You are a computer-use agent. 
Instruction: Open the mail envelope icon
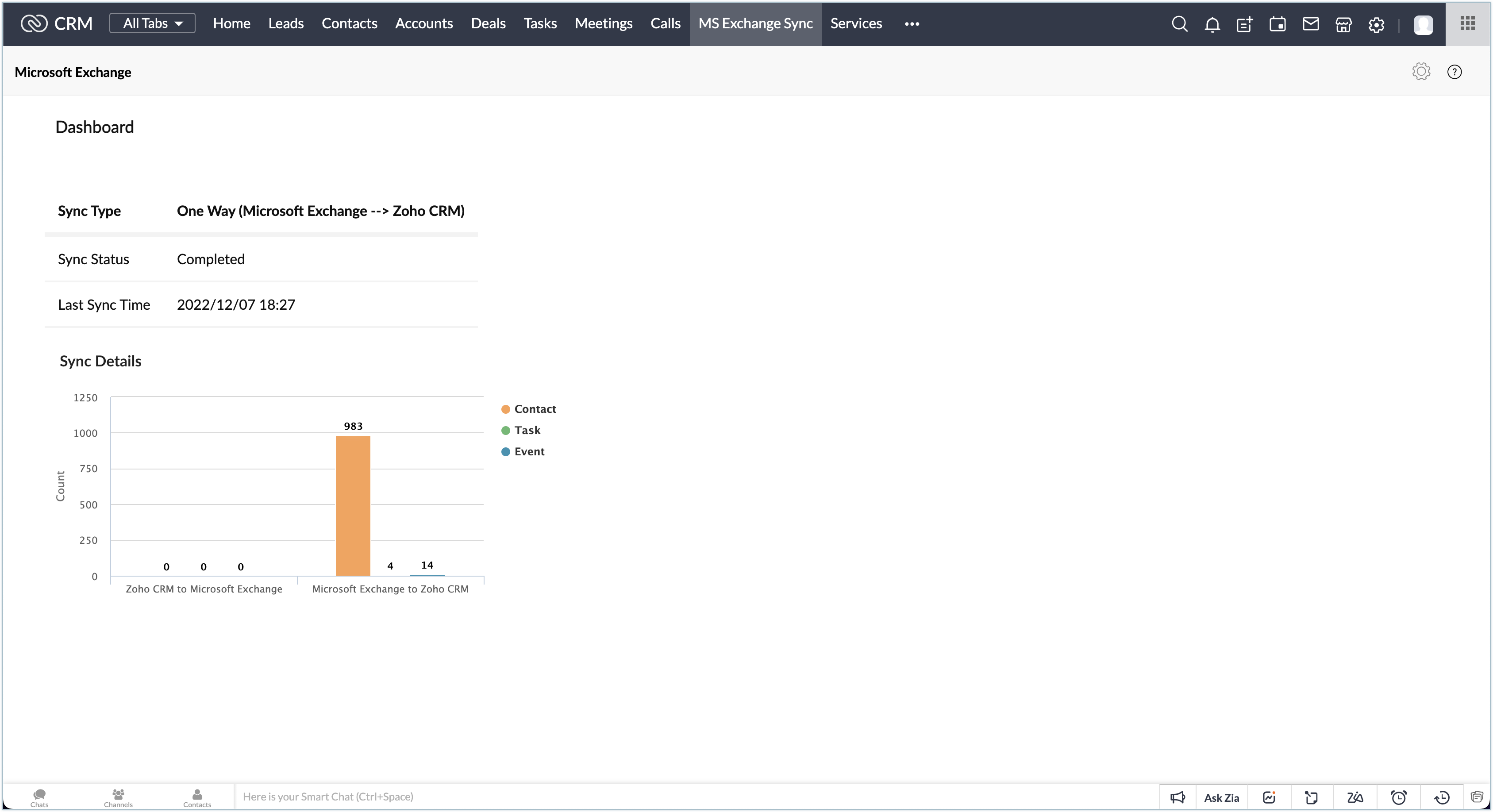tap(1310, 24)
